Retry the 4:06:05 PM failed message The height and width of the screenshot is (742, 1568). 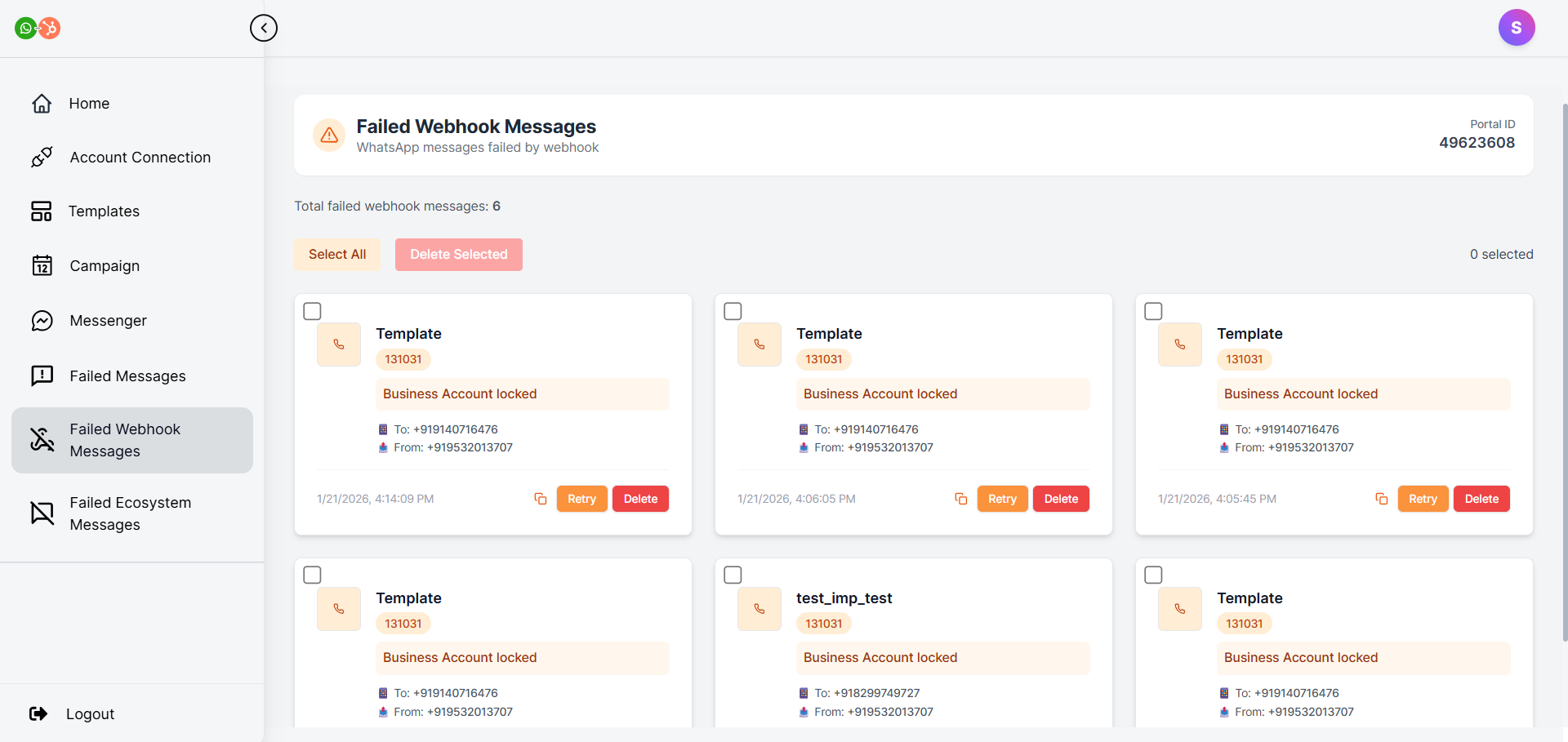click(1002, 499)
